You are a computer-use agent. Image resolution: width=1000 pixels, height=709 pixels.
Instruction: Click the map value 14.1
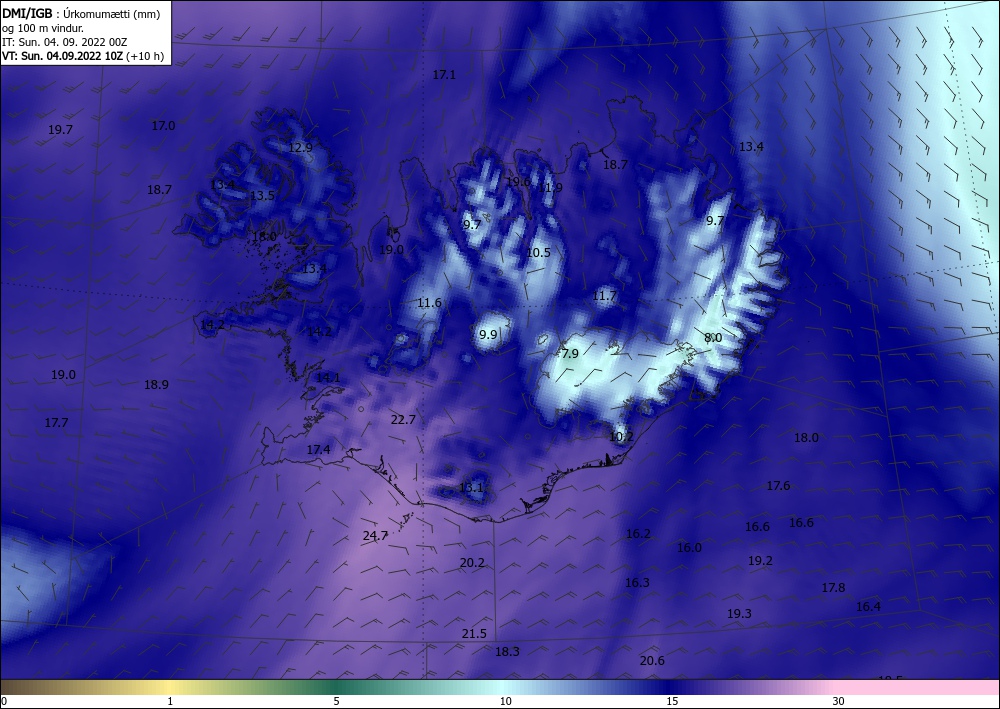click(328, 377)
